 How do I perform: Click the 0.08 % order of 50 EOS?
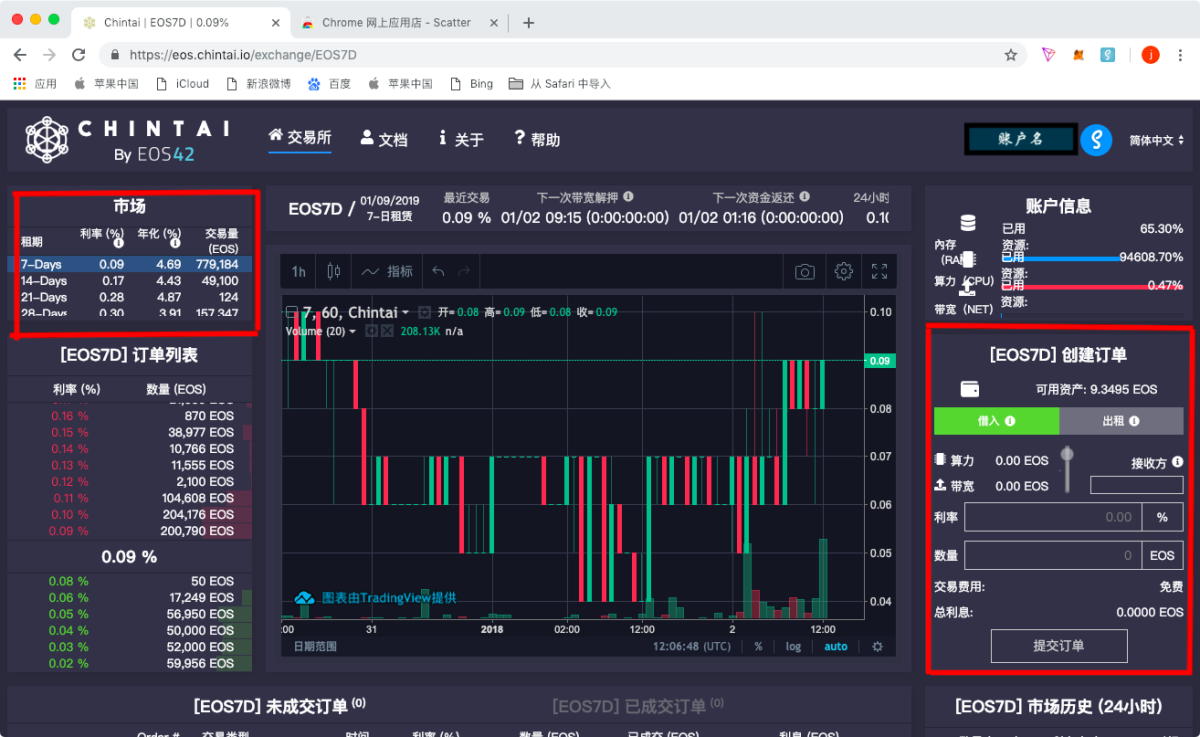[129, 581]
